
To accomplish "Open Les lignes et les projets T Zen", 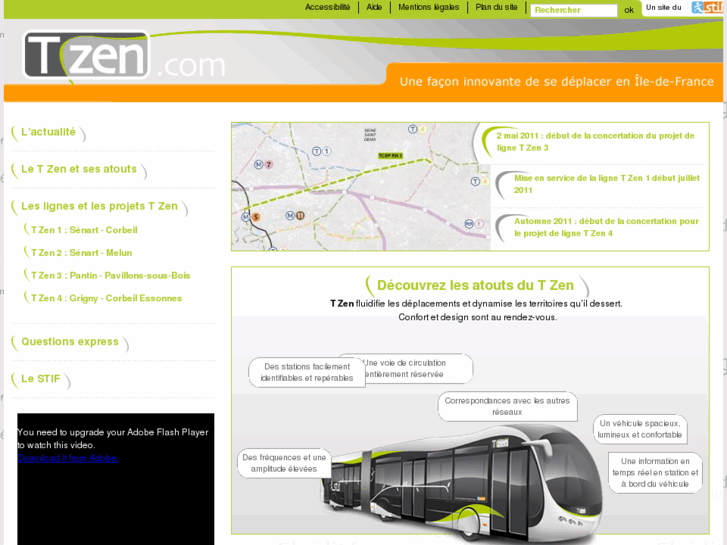I will 99,206.
